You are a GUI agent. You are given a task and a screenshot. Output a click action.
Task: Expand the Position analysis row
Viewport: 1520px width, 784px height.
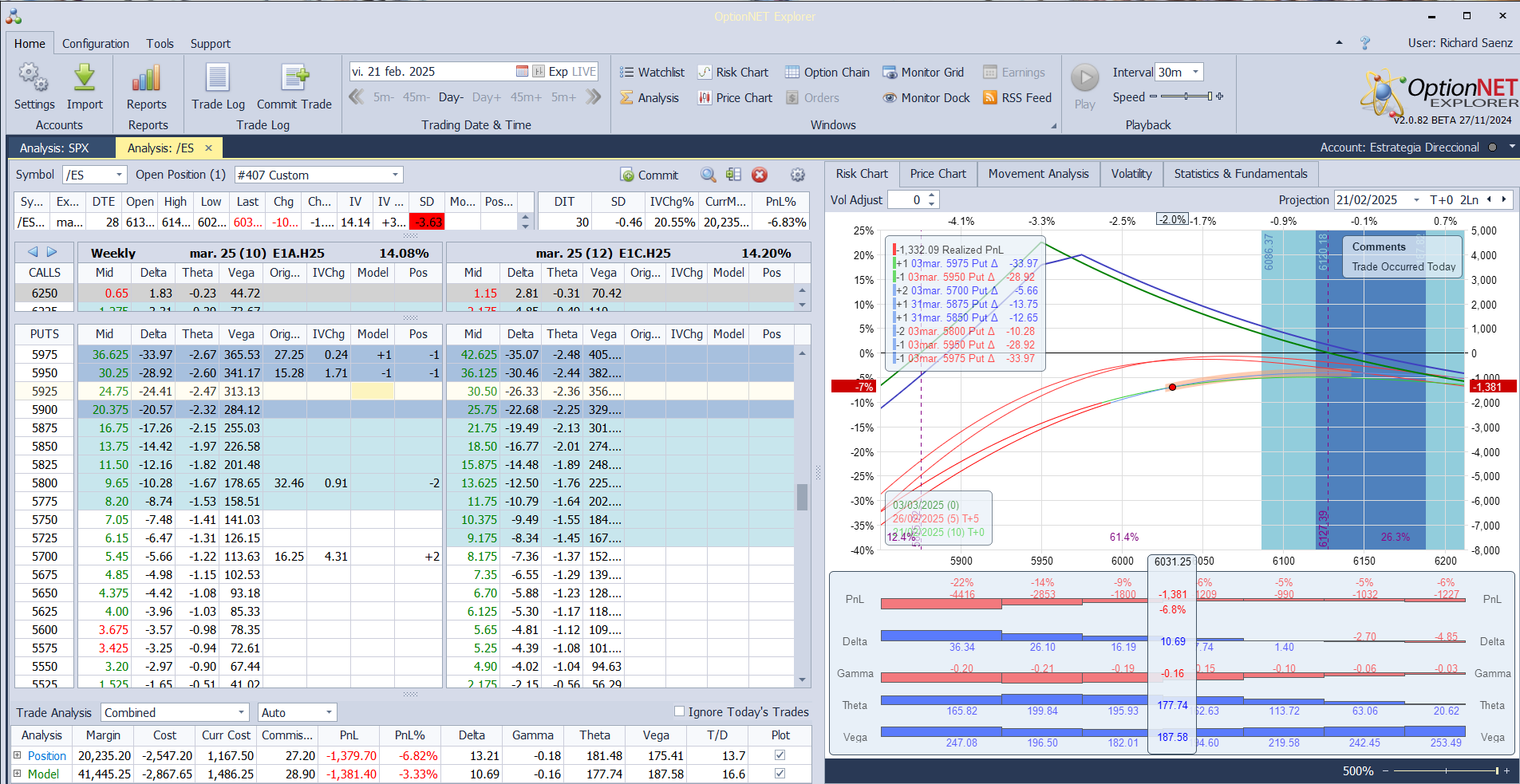tap(18, 755)
